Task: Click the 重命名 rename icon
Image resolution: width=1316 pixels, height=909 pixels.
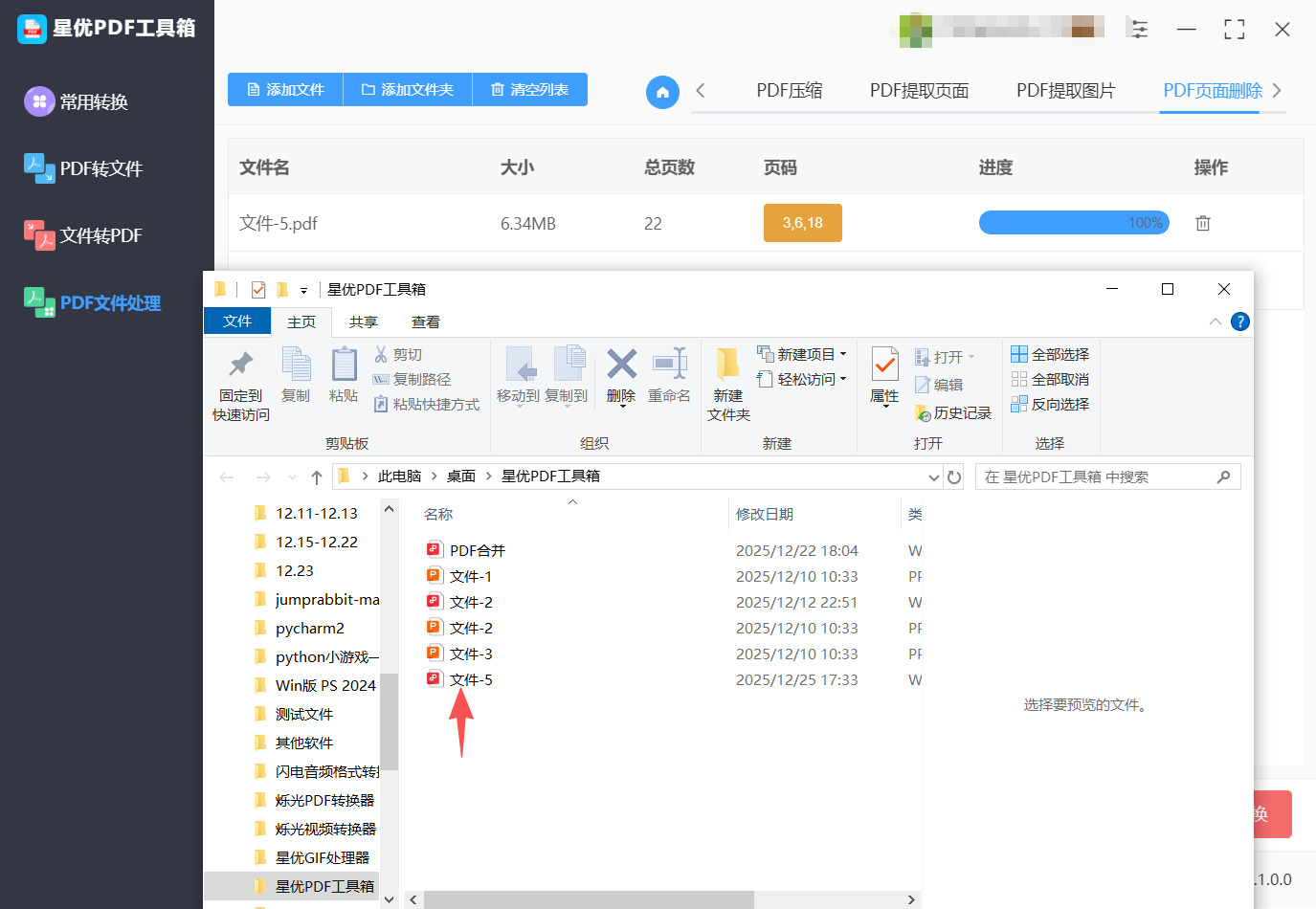Action: [x=670, y=365]
